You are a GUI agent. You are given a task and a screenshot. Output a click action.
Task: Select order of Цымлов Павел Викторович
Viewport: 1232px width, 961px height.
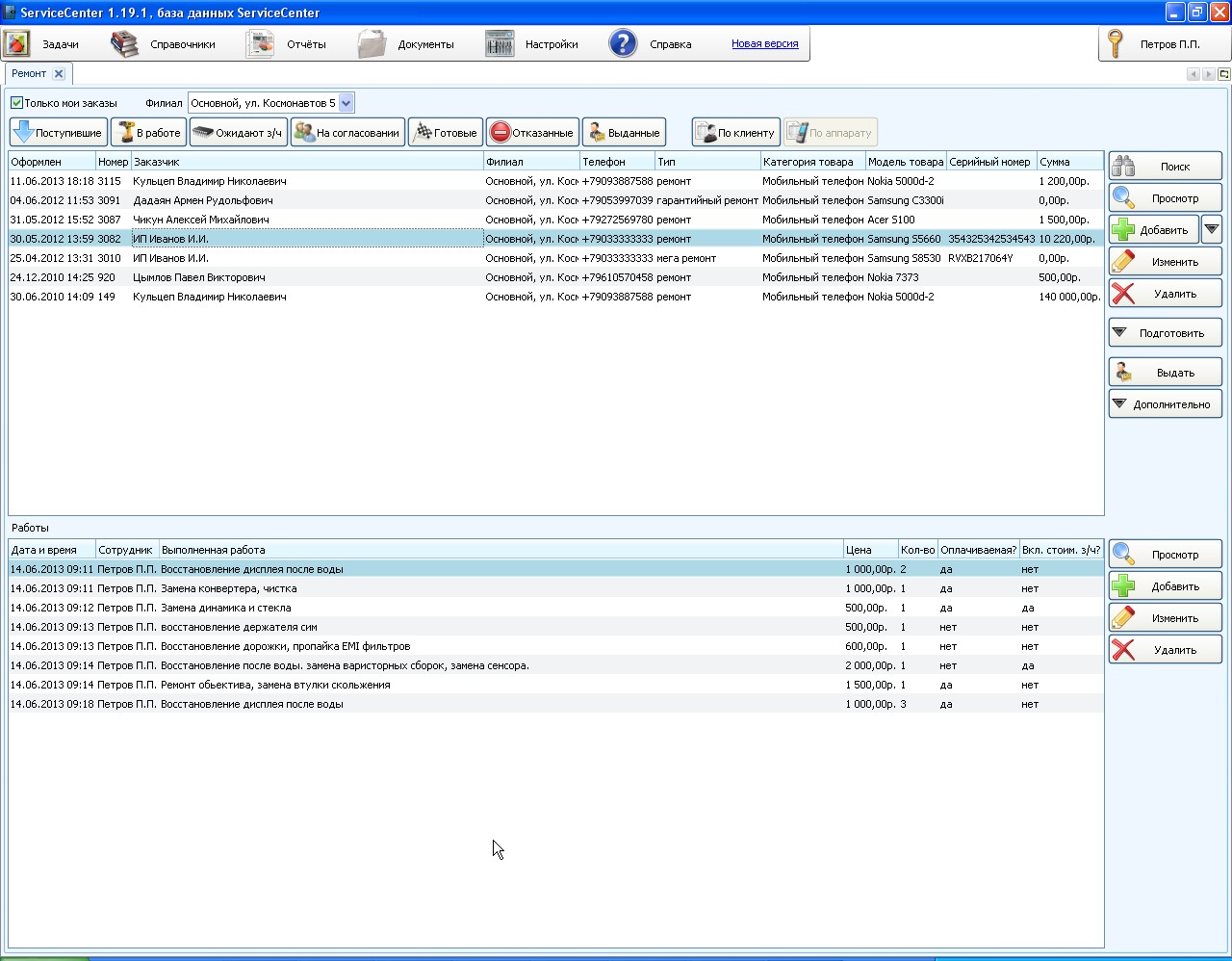pyautogui.click(x=556, y=277)
